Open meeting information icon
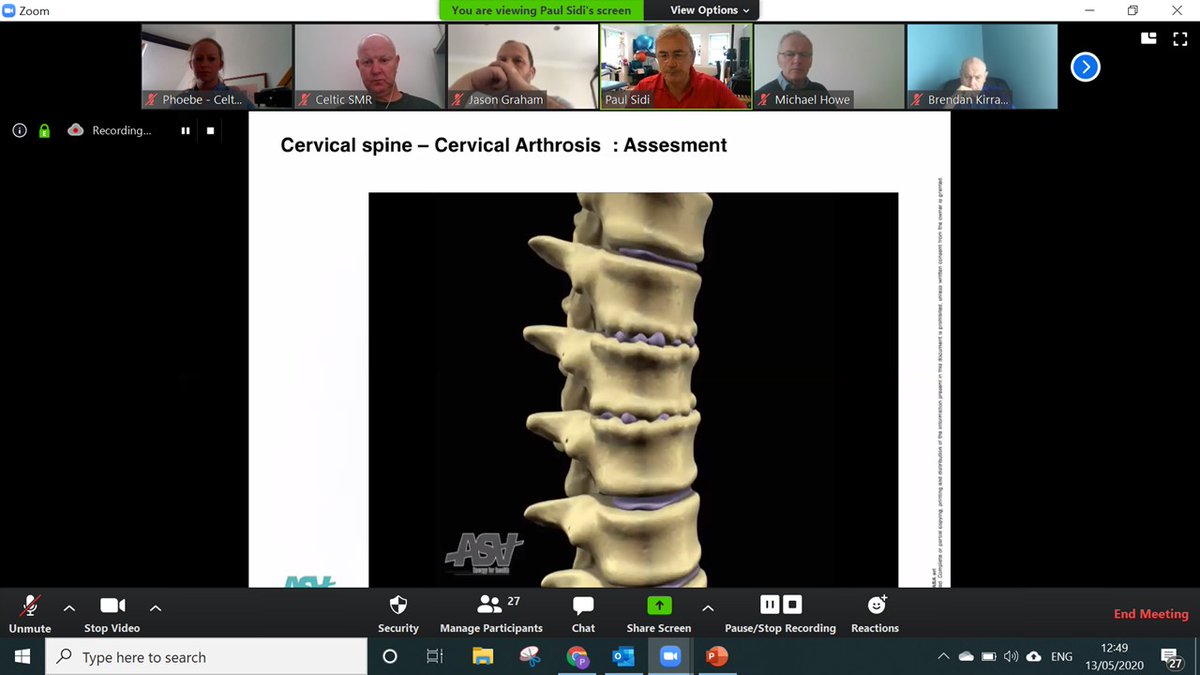1200x675 pixels. click(x=19, y=130)
